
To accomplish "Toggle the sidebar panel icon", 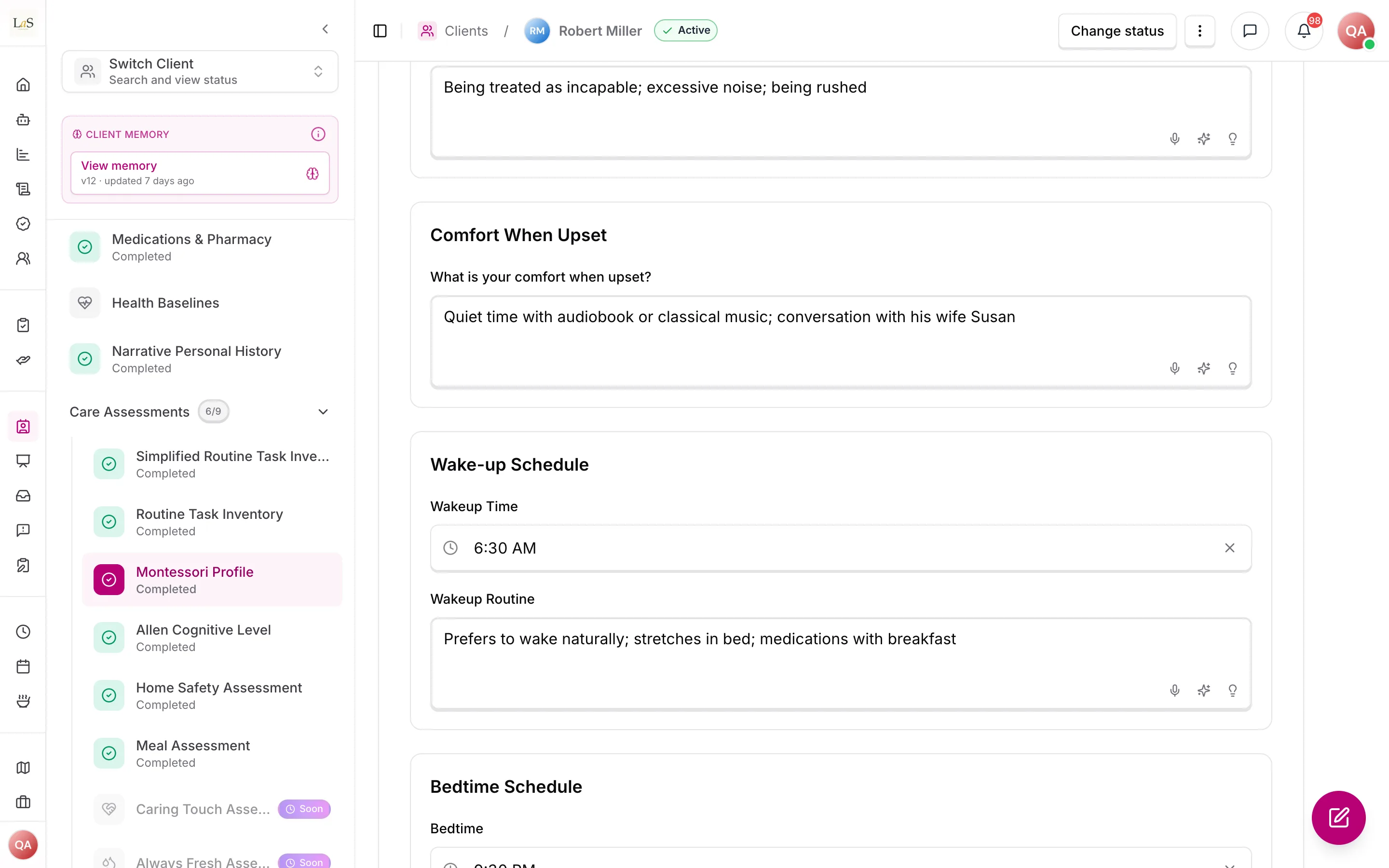I will [x=380, y=31].
